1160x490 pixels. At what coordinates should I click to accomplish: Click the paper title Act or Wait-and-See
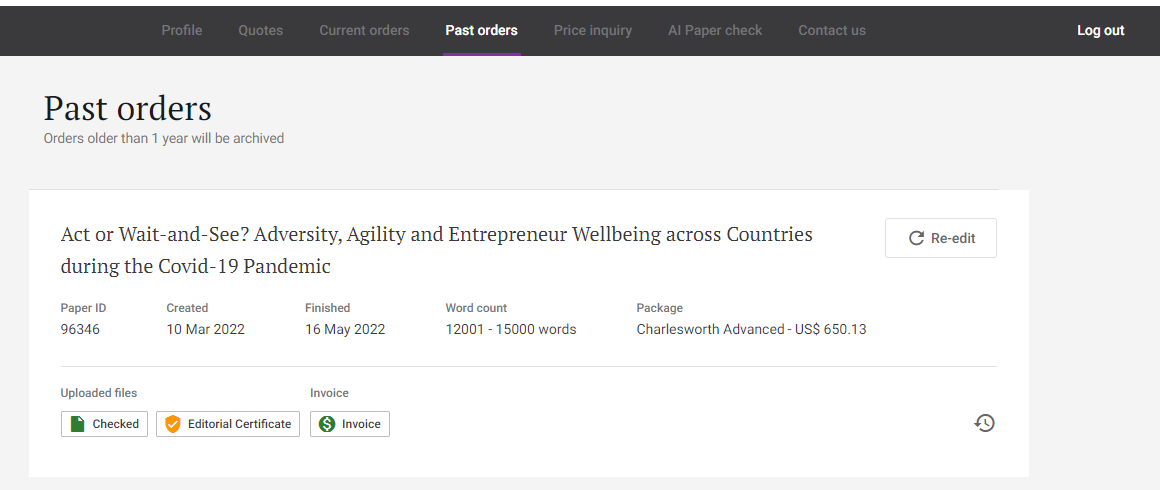(436, 250)
